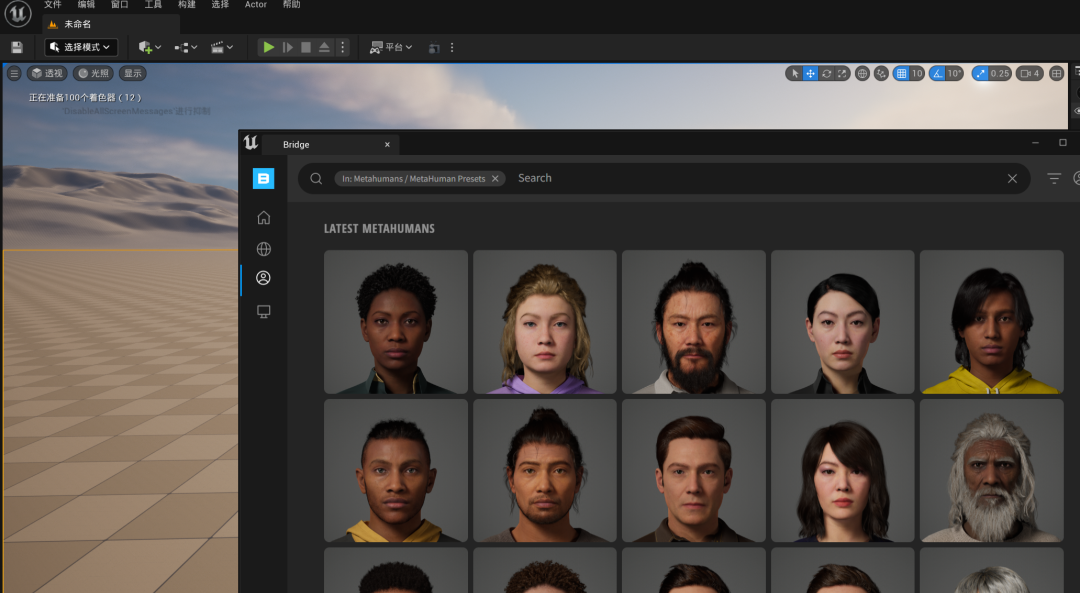
Task: Click the skip/advance frame playback button
Action: [288, 47]
